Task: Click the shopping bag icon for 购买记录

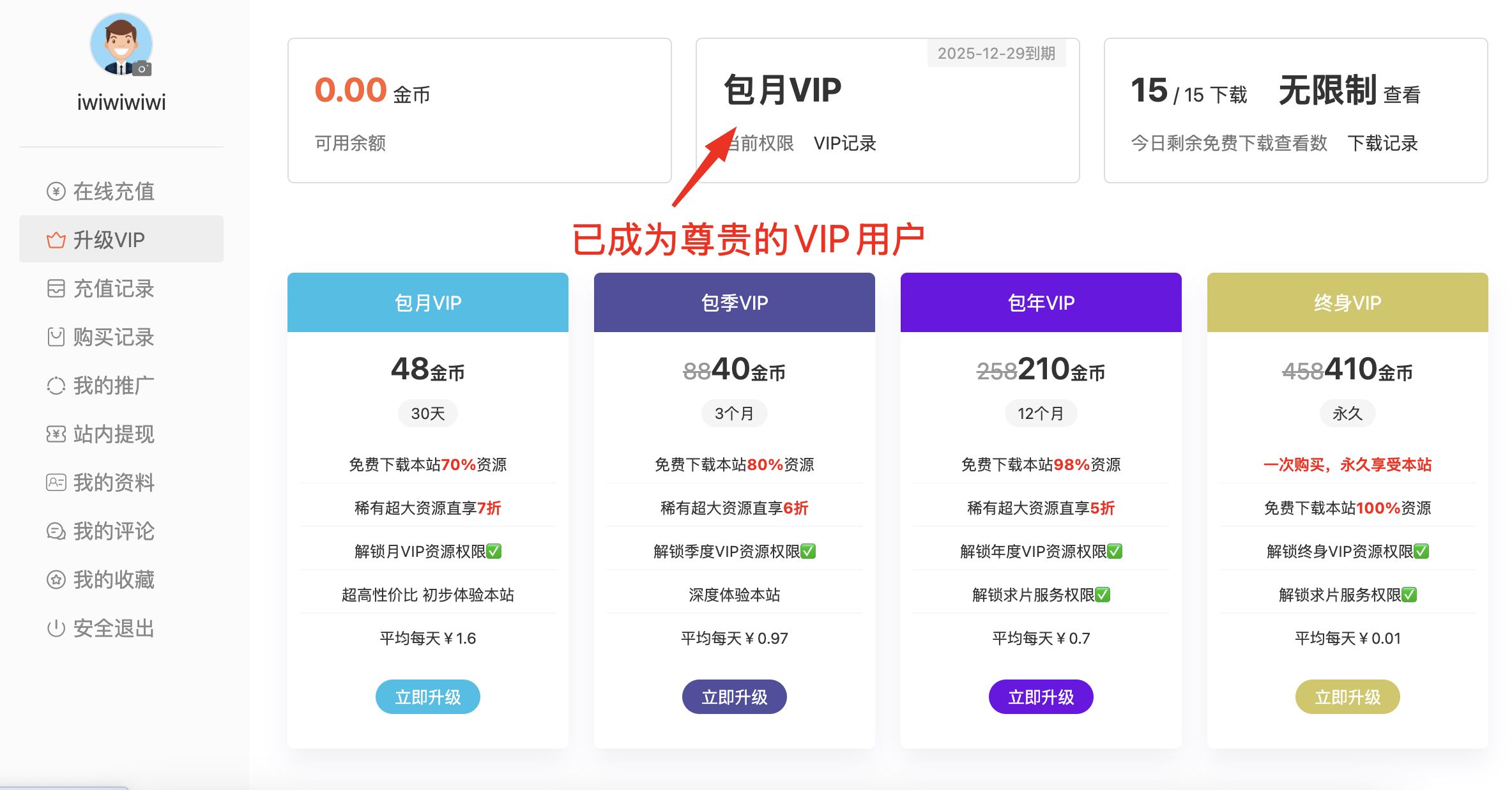Action: point(56,337)
